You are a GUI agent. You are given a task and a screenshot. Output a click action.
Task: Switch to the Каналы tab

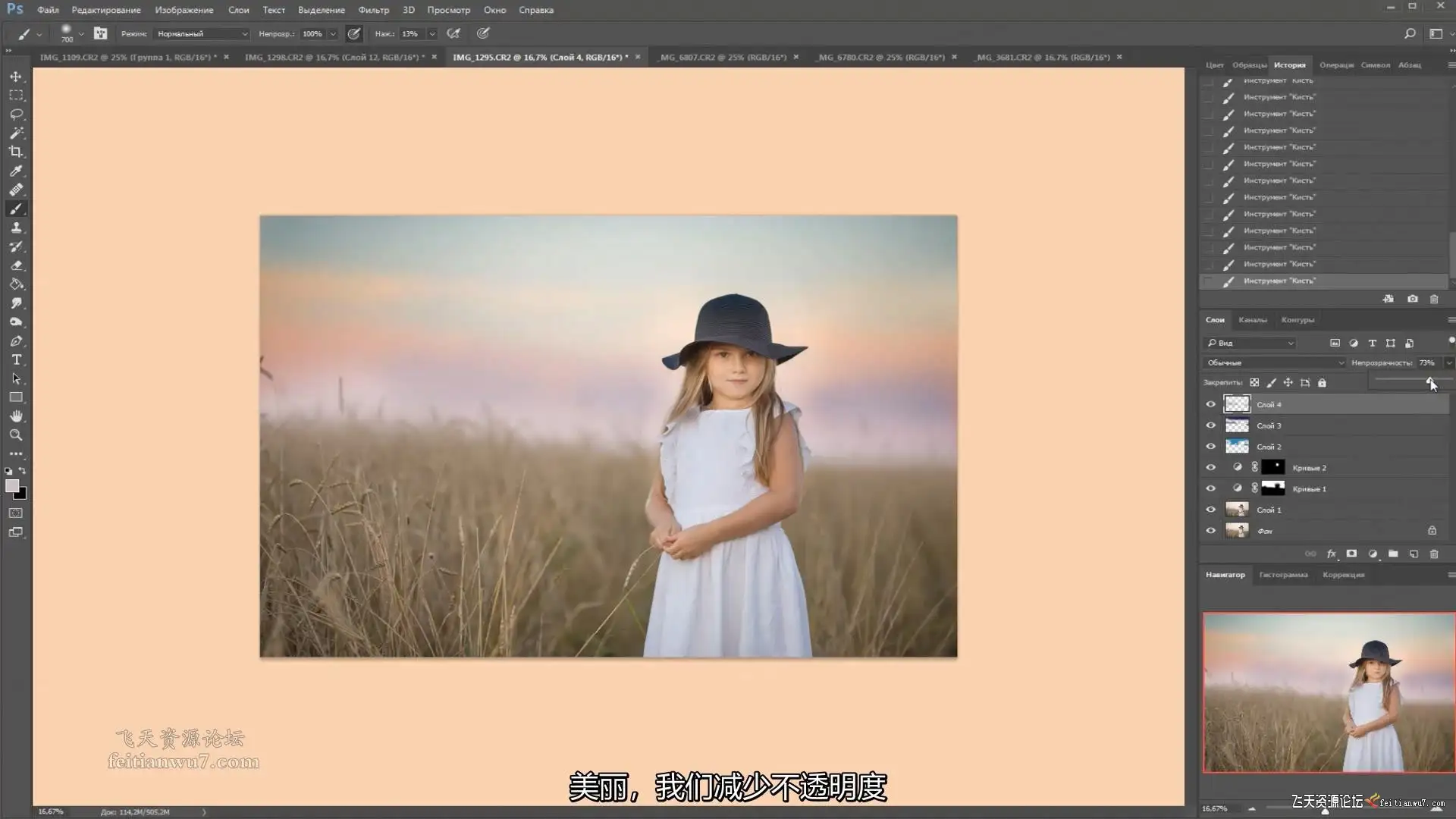point(1253,320)
